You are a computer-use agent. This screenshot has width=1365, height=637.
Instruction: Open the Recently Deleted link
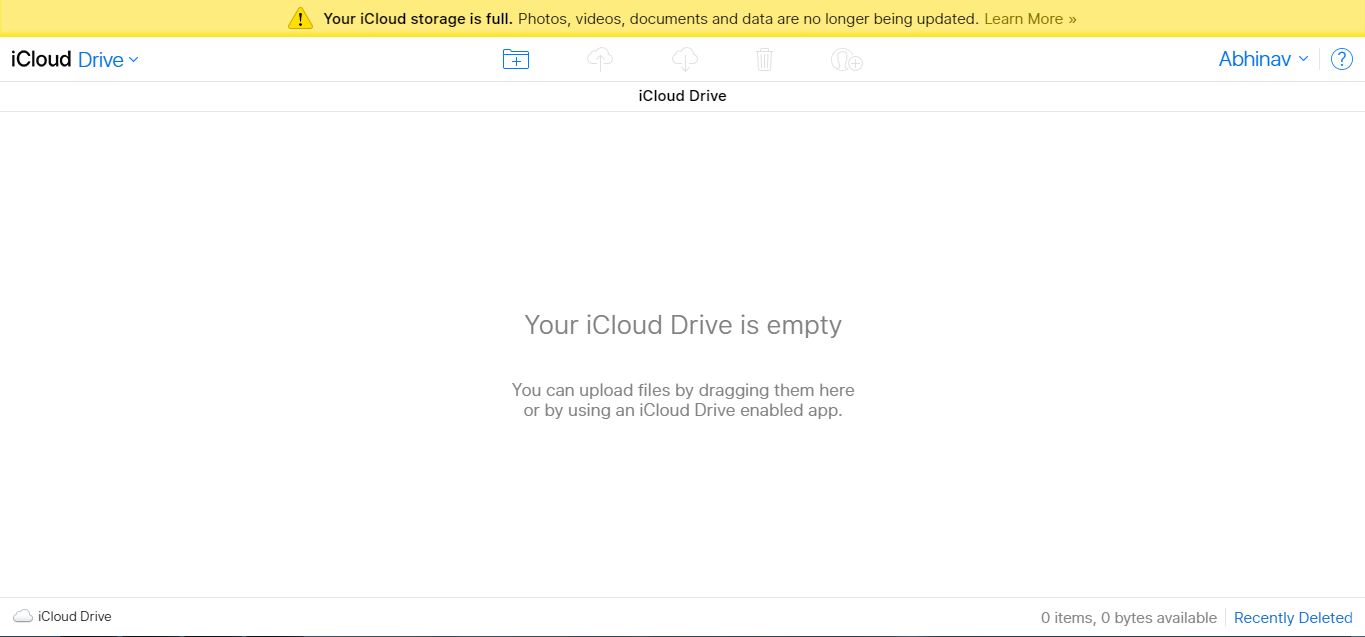click(x=1293, y=618)
